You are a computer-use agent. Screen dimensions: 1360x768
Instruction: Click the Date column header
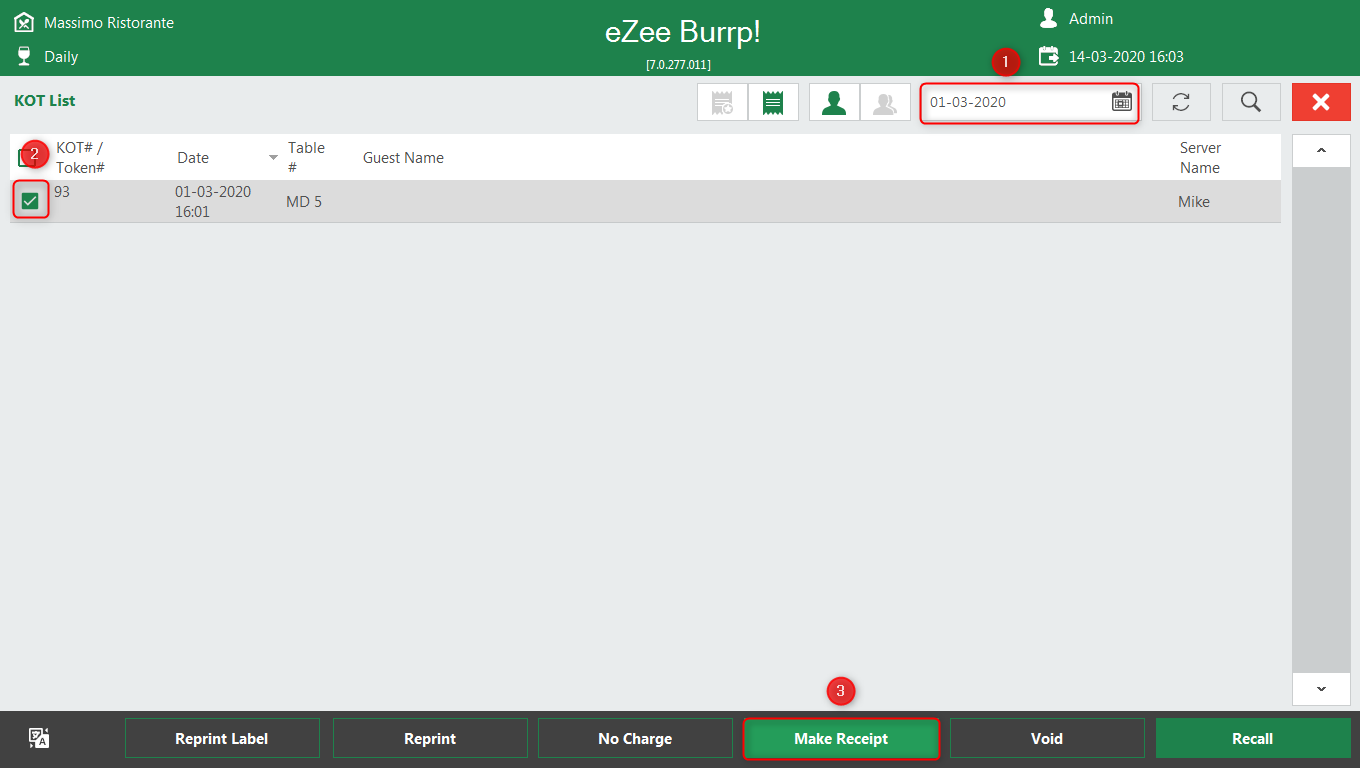click(193, 158)
